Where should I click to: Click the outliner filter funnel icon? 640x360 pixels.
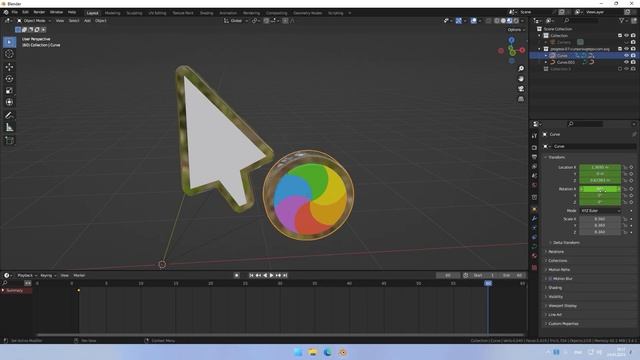[x=621, y=20]
